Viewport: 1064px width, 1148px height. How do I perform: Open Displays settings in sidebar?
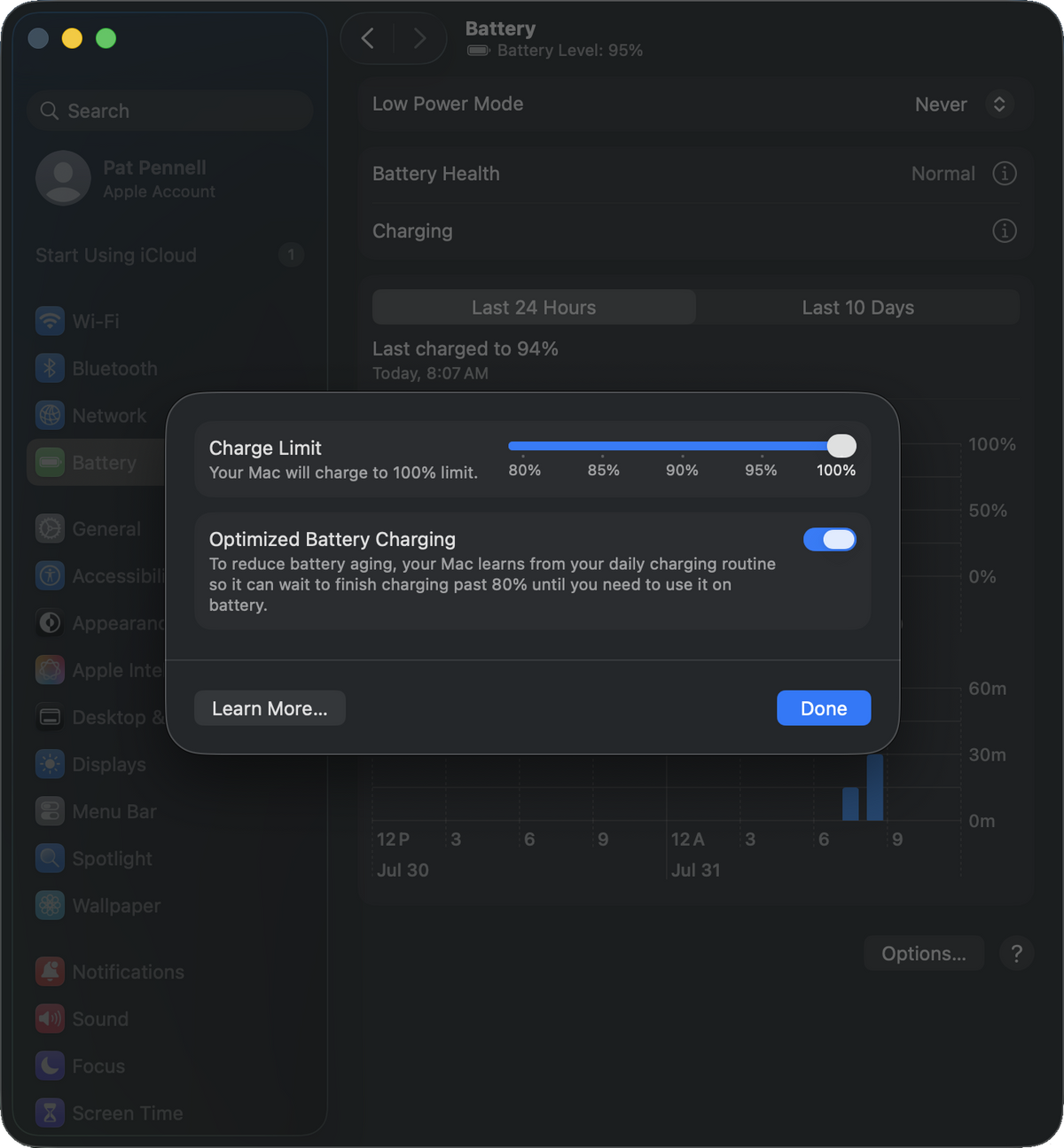[169, 763]
